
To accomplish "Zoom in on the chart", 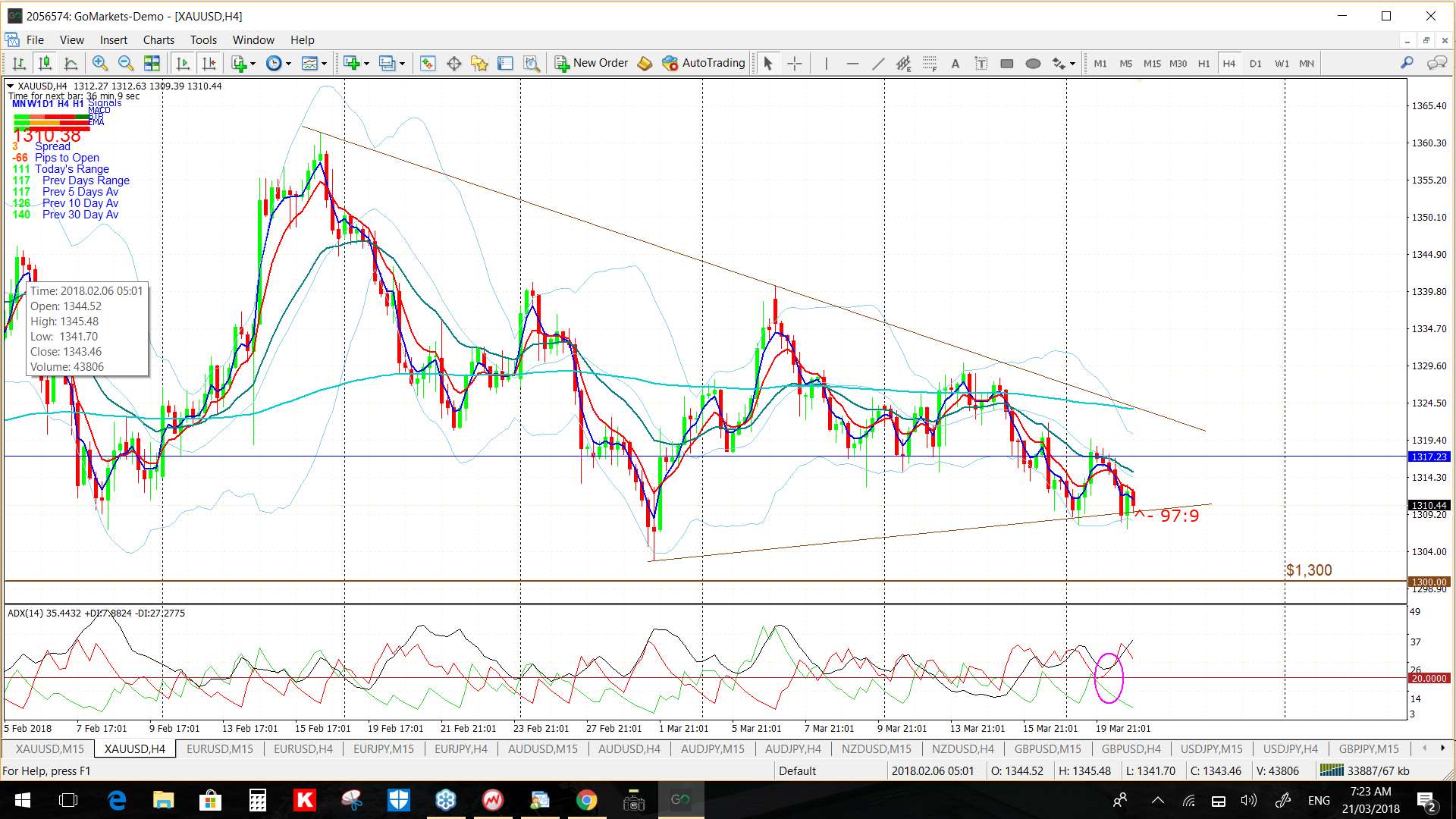I will [x=99, y=64].
